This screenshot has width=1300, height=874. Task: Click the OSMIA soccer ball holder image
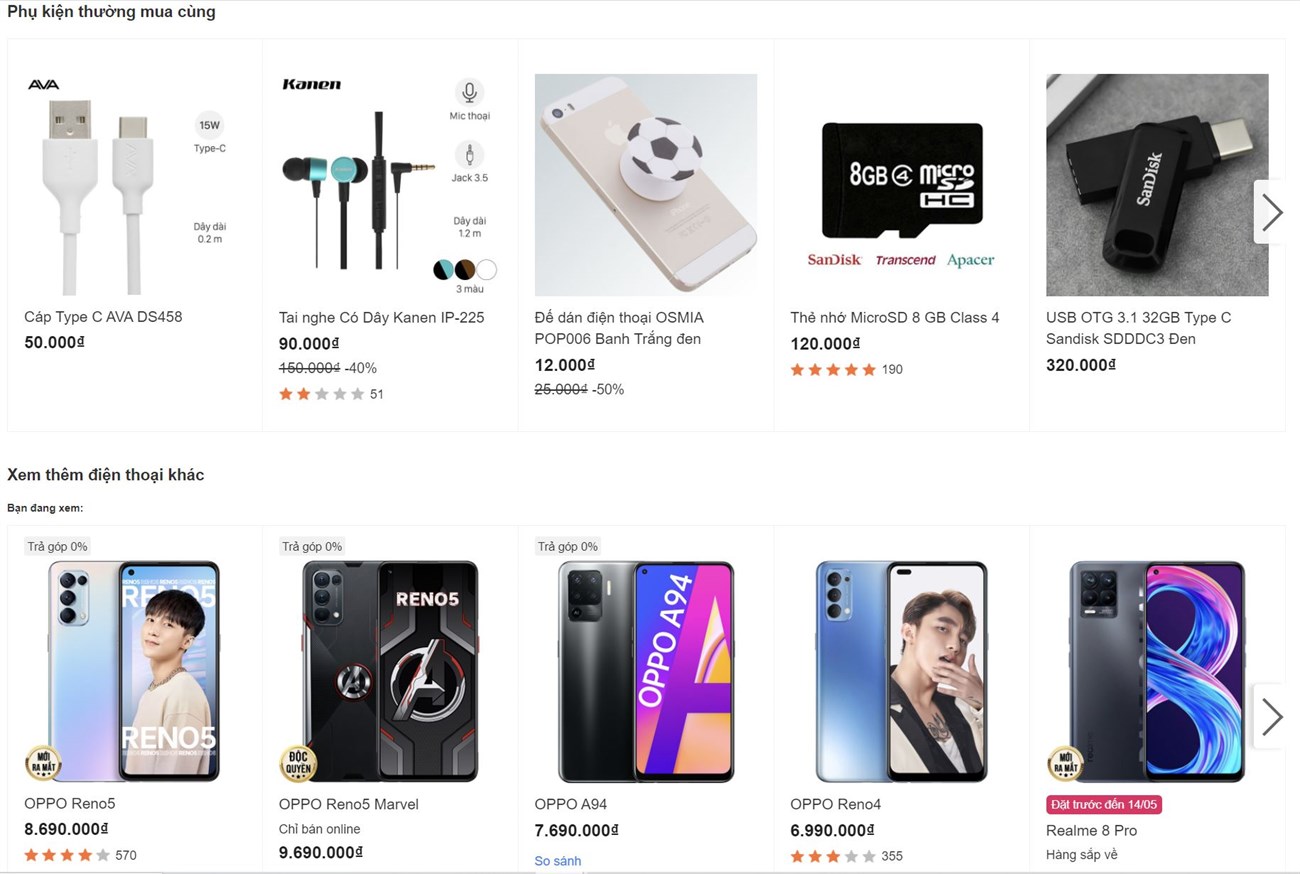coord(645,184)
